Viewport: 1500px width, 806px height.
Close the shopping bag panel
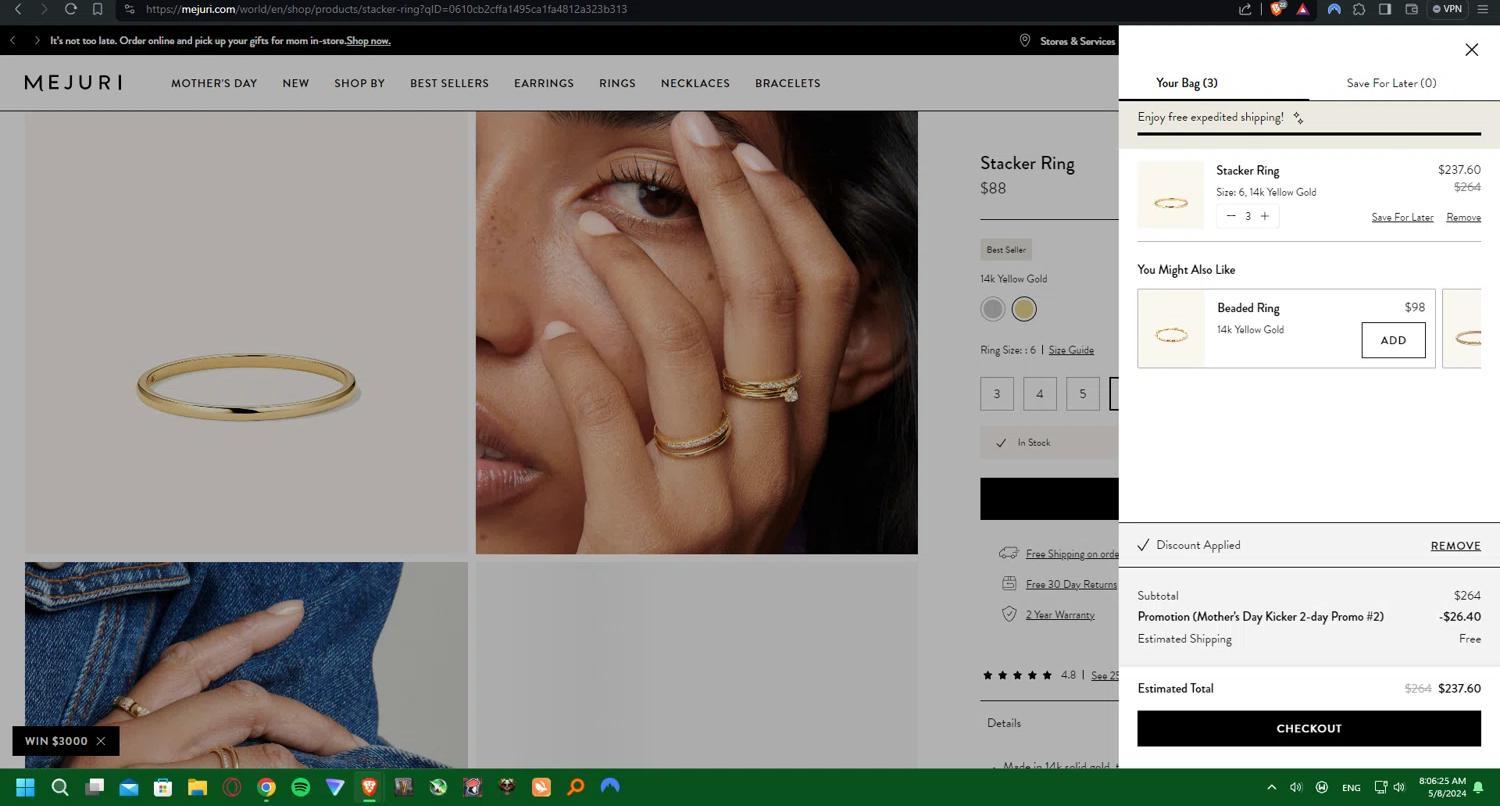pyautogui.click(x=1471, y=50)
